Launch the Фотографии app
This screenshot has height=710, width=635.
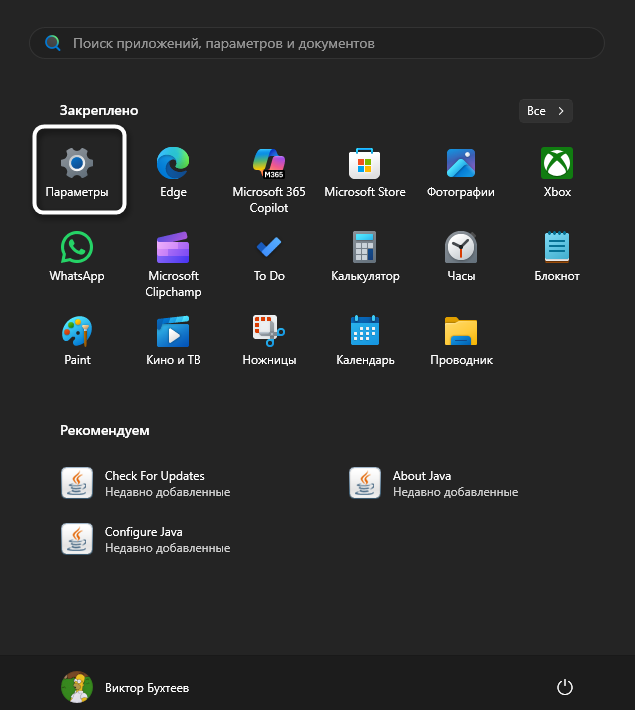[461, 172]
